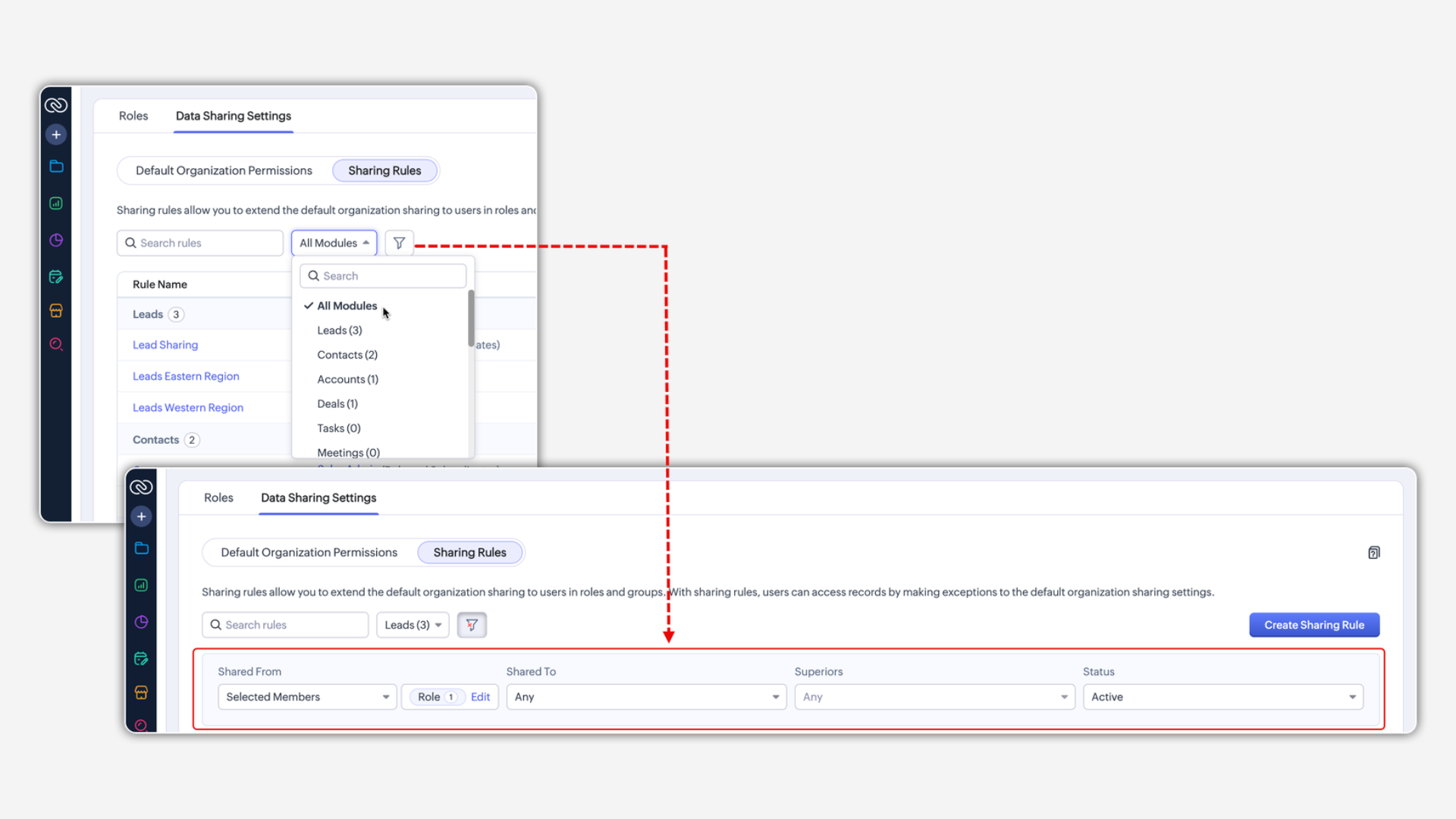
Task: Select the checked All Modules option
Action: 347,306
